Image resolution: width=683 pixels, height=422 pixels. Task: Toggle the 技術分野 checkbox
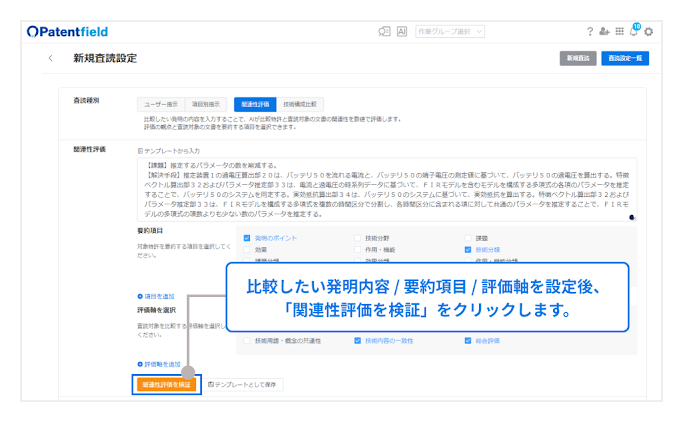[357, 238]
